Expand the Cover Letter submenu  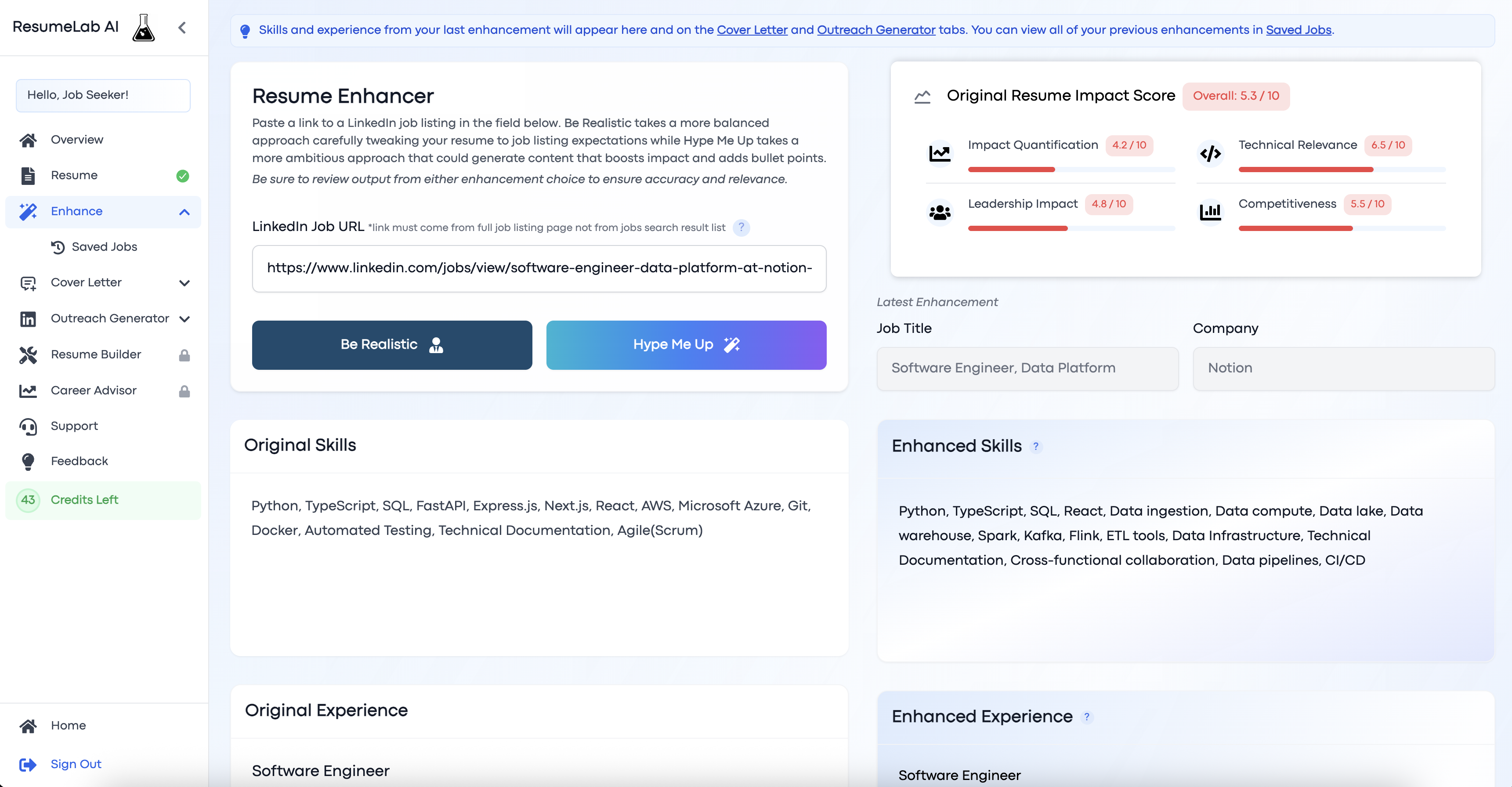click(x=184, y=283)
